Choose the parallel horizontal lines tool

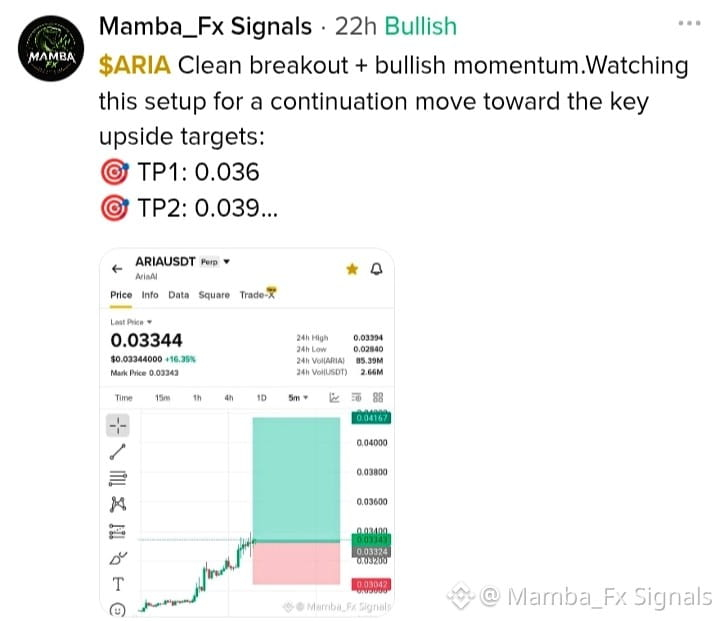(x=118, y=478)
